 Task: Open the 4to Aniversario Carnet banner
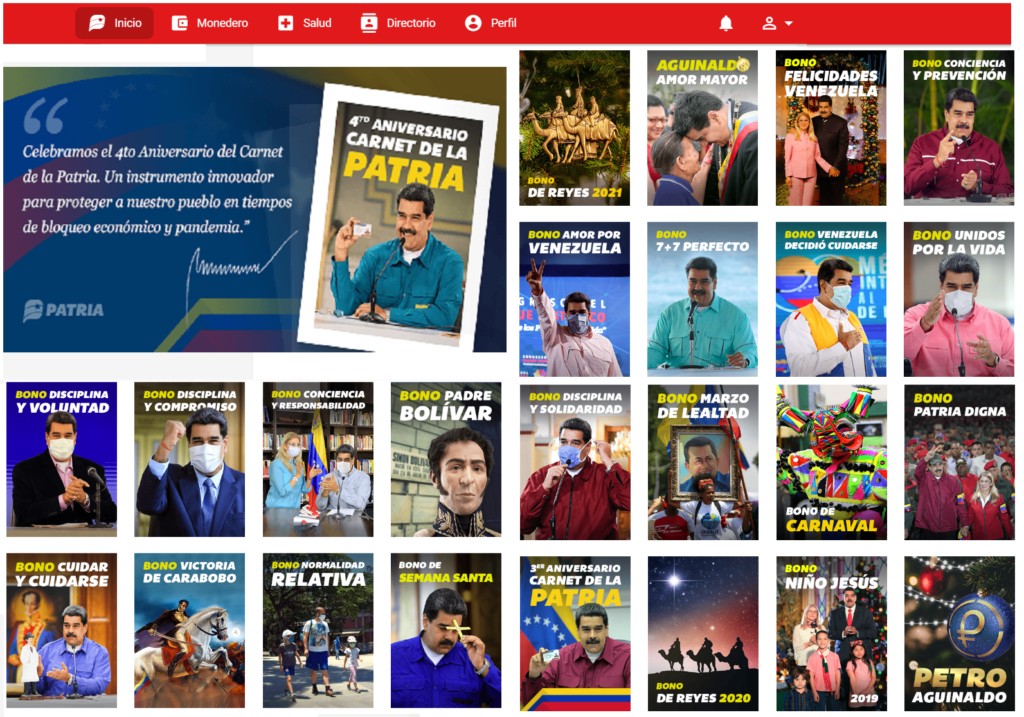coord(254,209)
